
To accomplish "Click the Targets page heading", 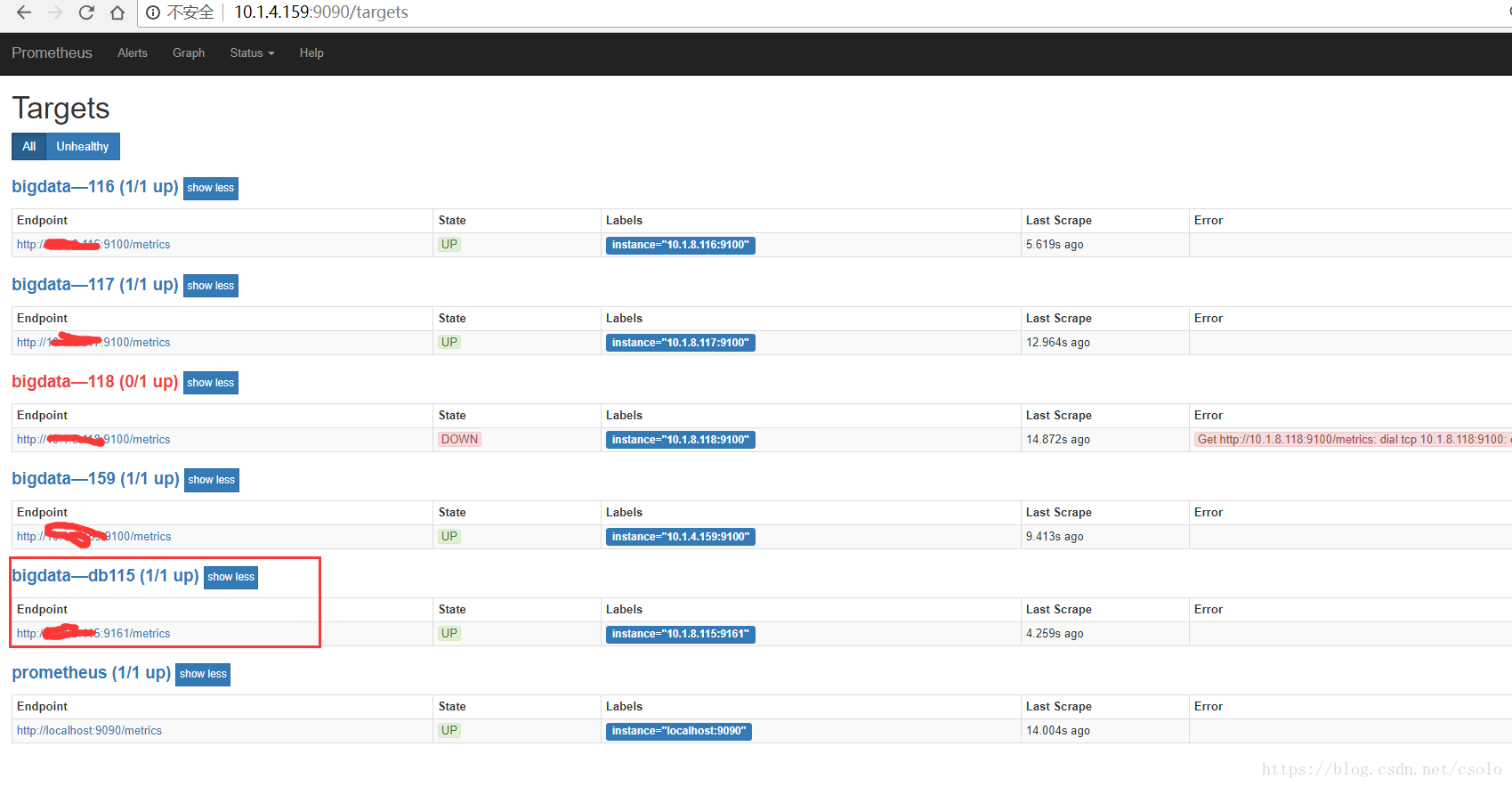I will [x=61, y=109].
